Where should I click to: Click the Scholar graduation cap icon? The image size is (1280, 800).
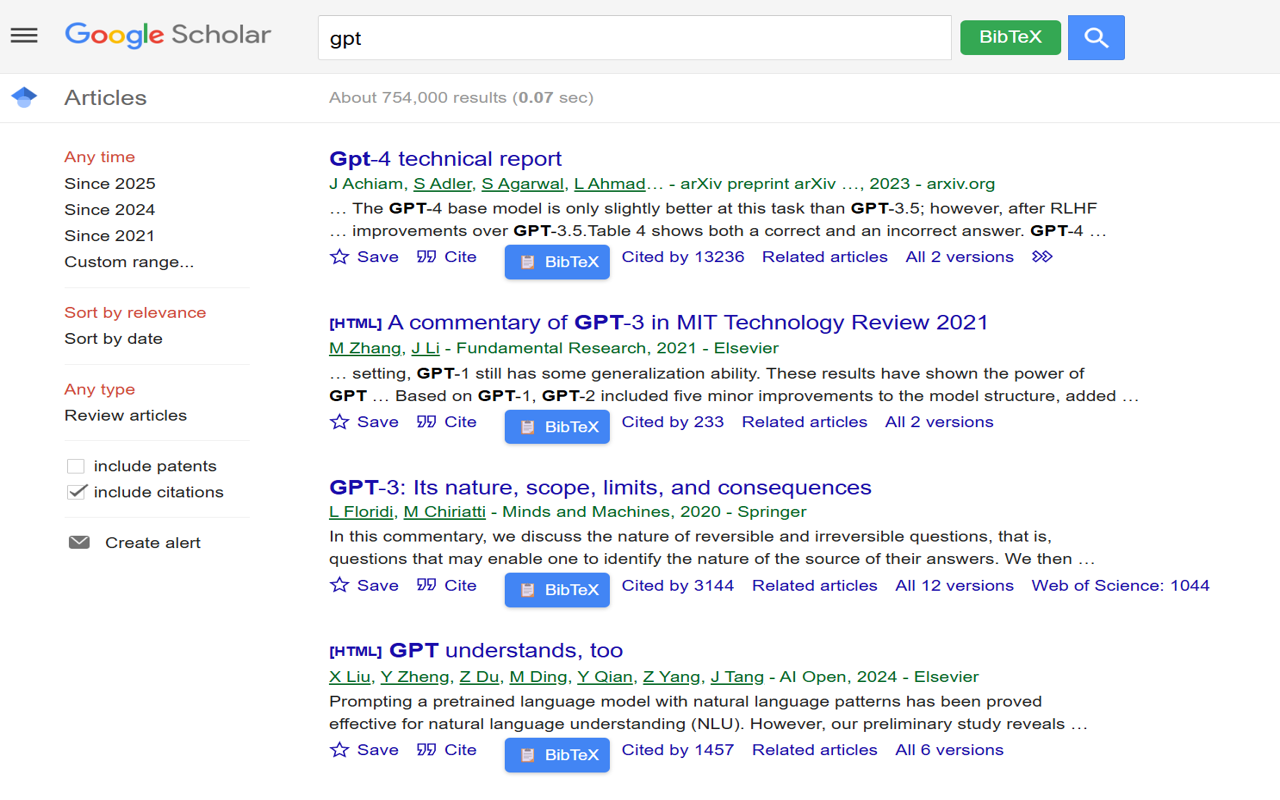point(24,97)
